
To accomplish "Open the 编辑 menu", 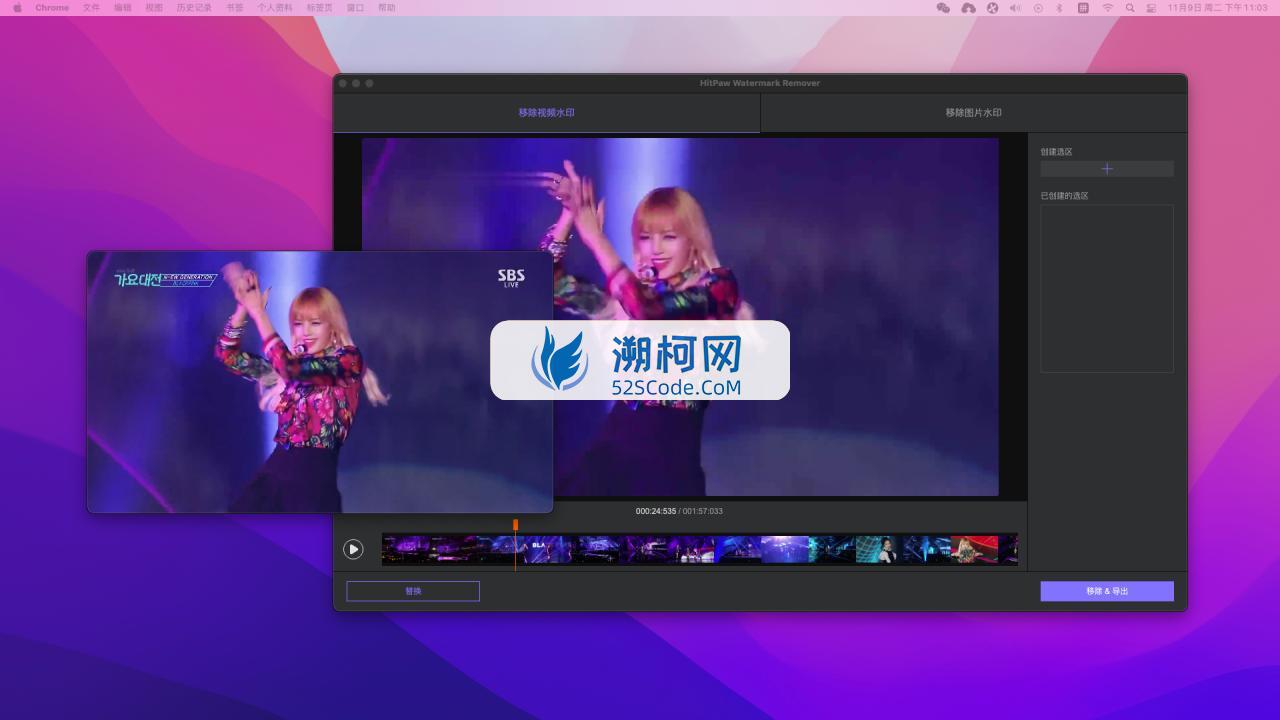I will click(x=122, y=7).
